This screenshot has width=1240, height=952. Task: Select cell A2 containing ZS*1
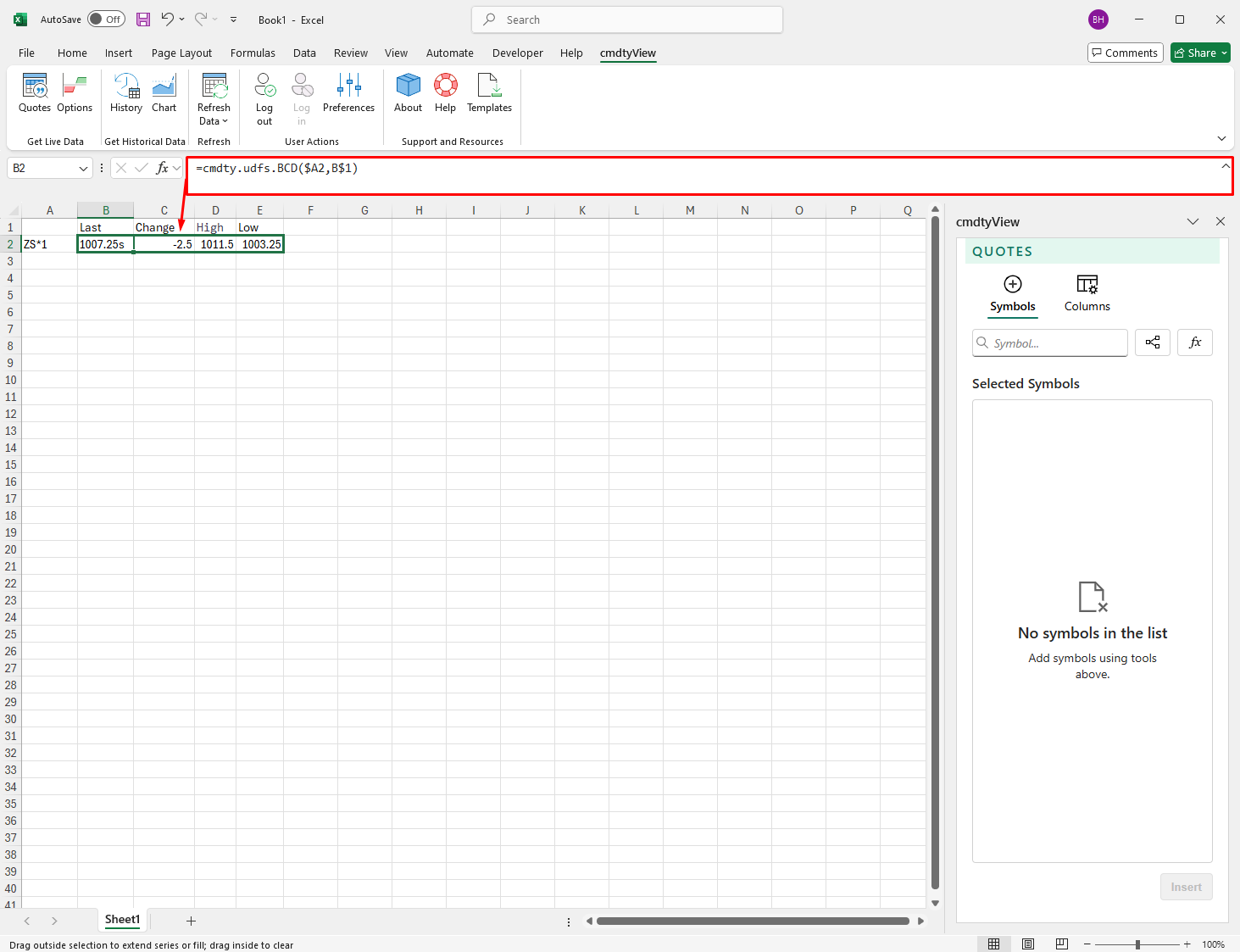point(49,244)
